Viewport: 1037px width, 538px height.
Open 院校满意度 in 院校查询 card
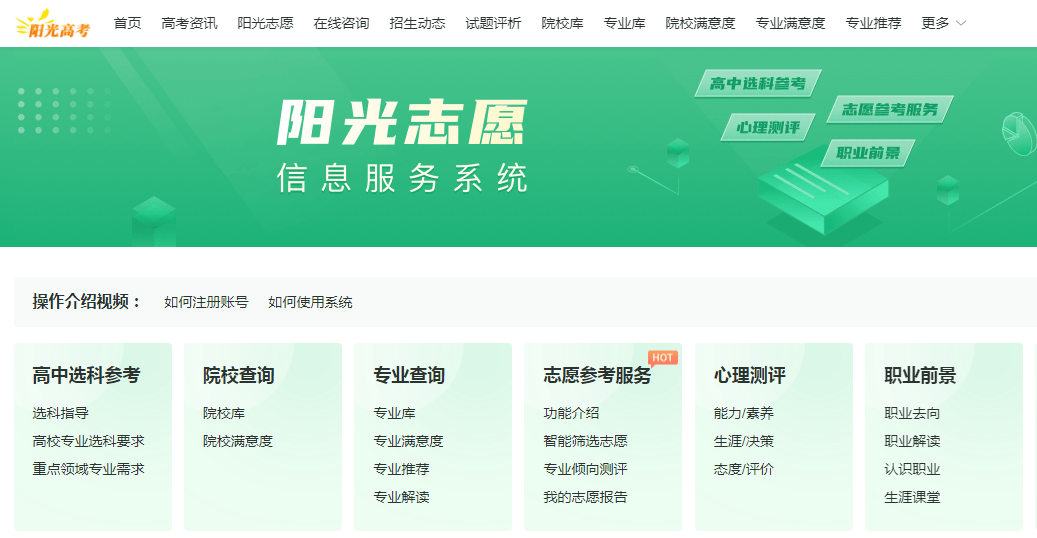click(238, 441)
